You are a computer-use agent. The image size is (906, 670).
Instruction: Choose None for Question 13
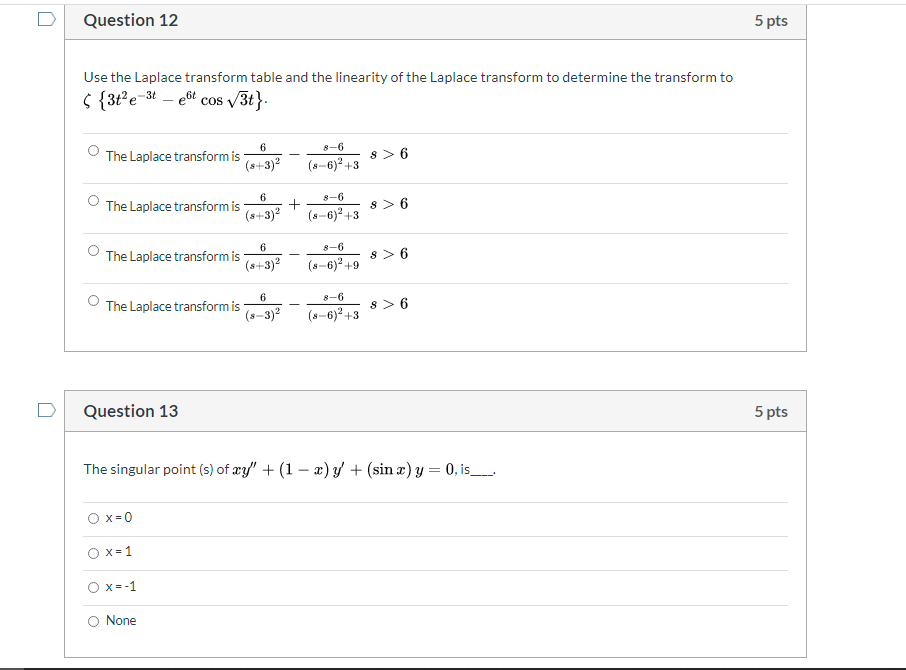pyautogui.click(x=94, y=621)
